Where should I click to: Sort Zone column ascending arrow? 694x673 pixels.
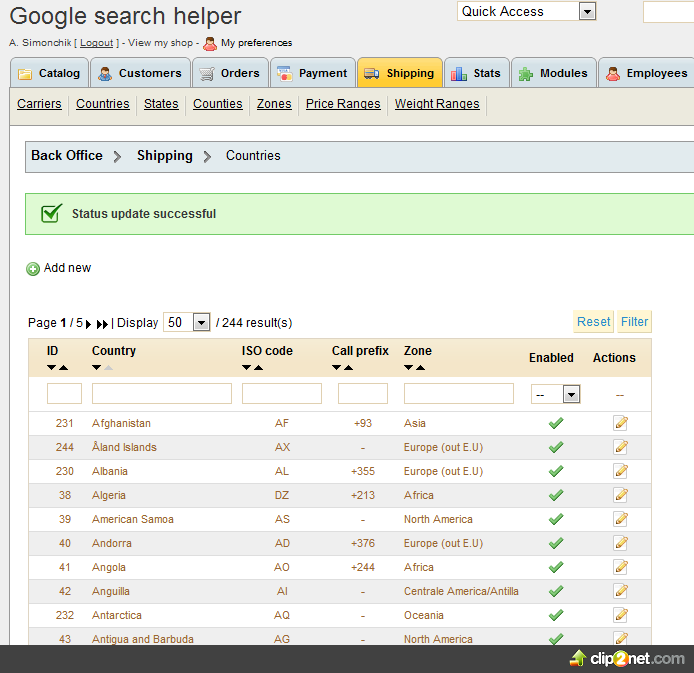coord(420,367)
